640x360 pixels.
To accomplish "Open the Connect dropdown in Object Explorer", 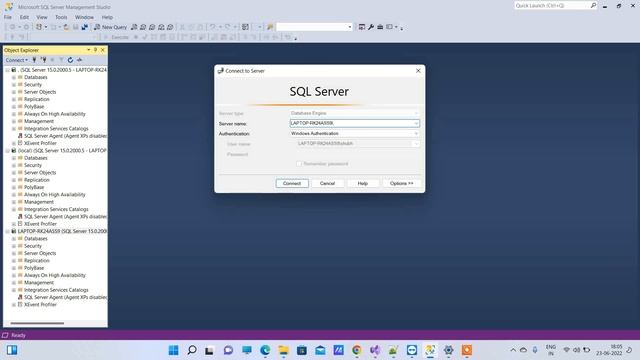I will click(x=17, y=60).
